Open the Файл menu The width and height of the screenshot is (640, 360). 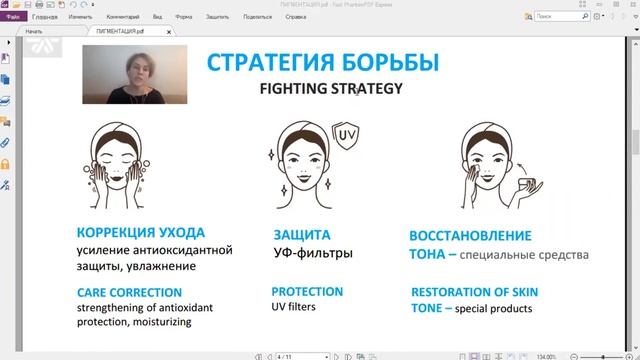[13, 17]
